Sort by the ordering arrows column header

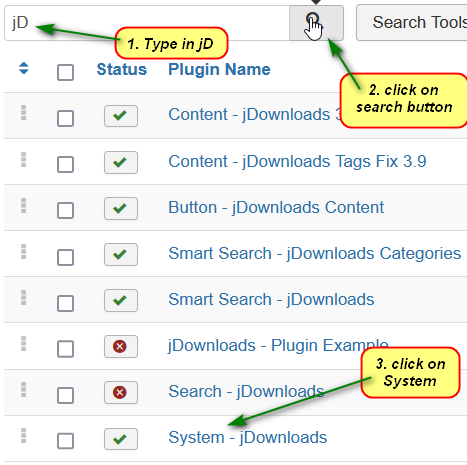point(24,68)
